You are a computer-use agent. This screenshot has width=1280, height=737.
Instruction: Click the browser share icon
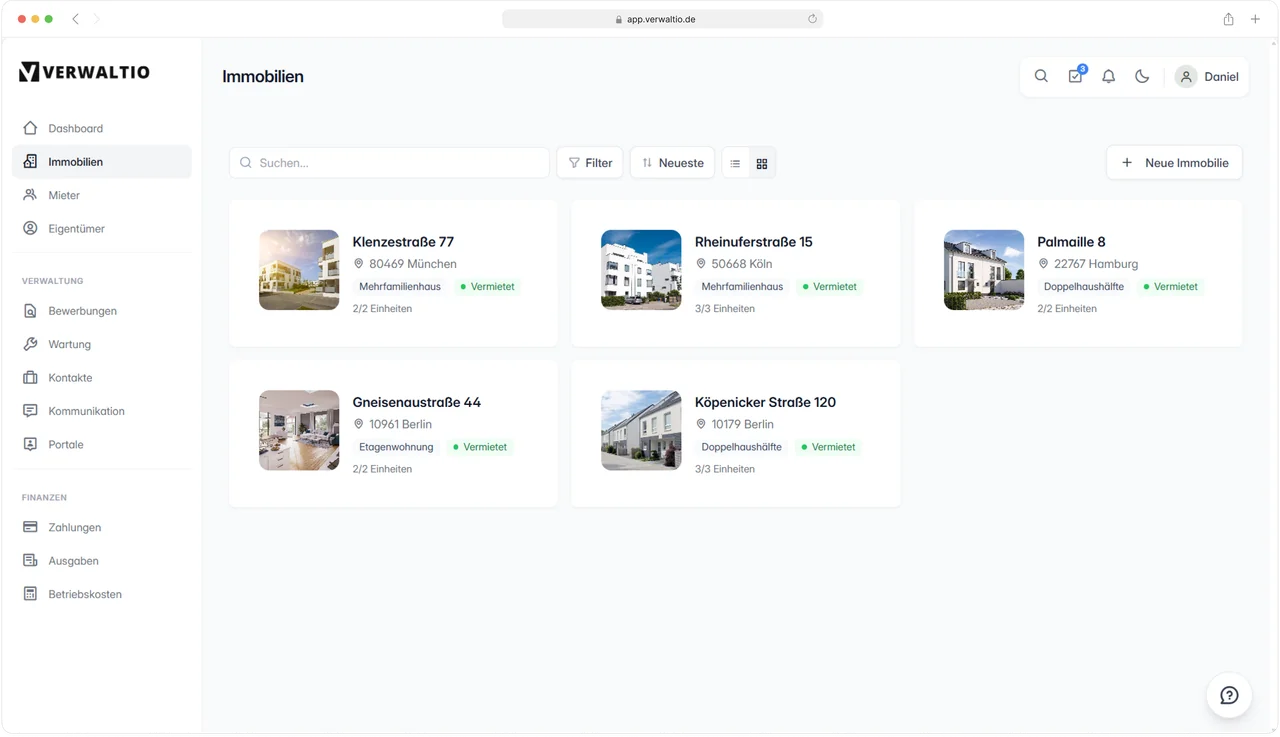tap(1228, 19)
